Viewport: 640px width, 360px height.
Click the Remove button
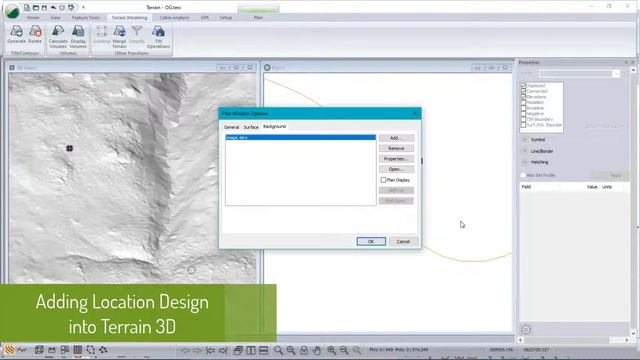pyautogui.click(x=396, y=148)
